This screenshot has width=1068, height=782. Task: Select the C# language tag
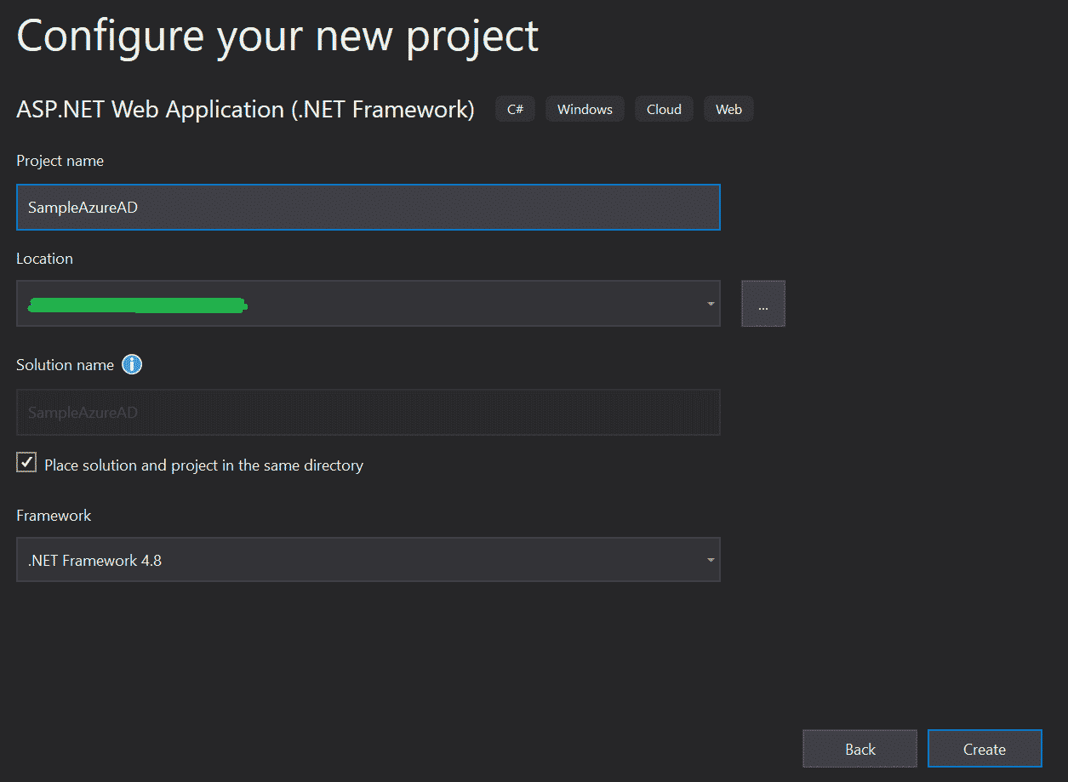tap(515, 109)
